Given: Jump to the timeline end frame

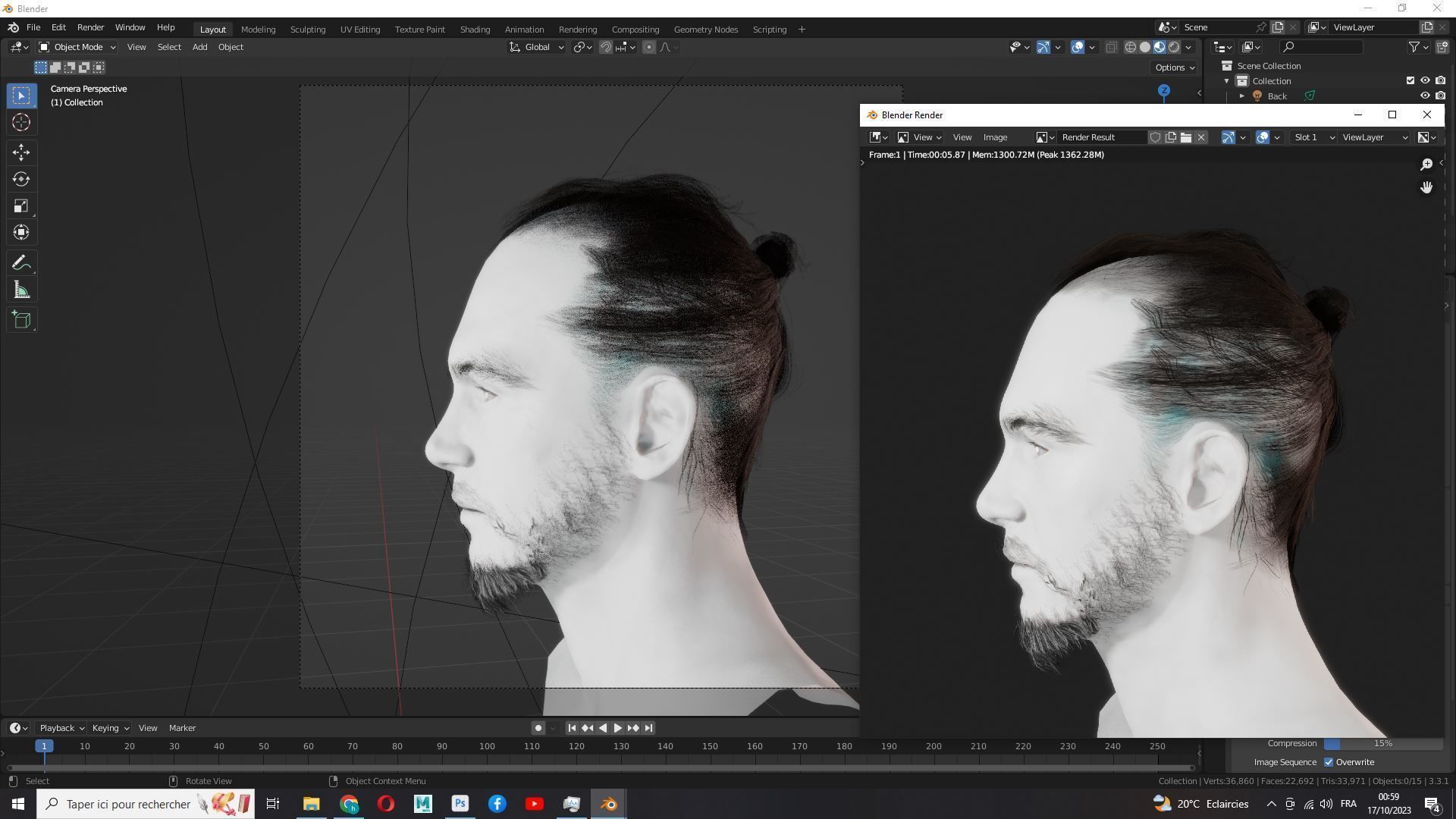Looking at the screenshot, I should (x=648, y=728).
